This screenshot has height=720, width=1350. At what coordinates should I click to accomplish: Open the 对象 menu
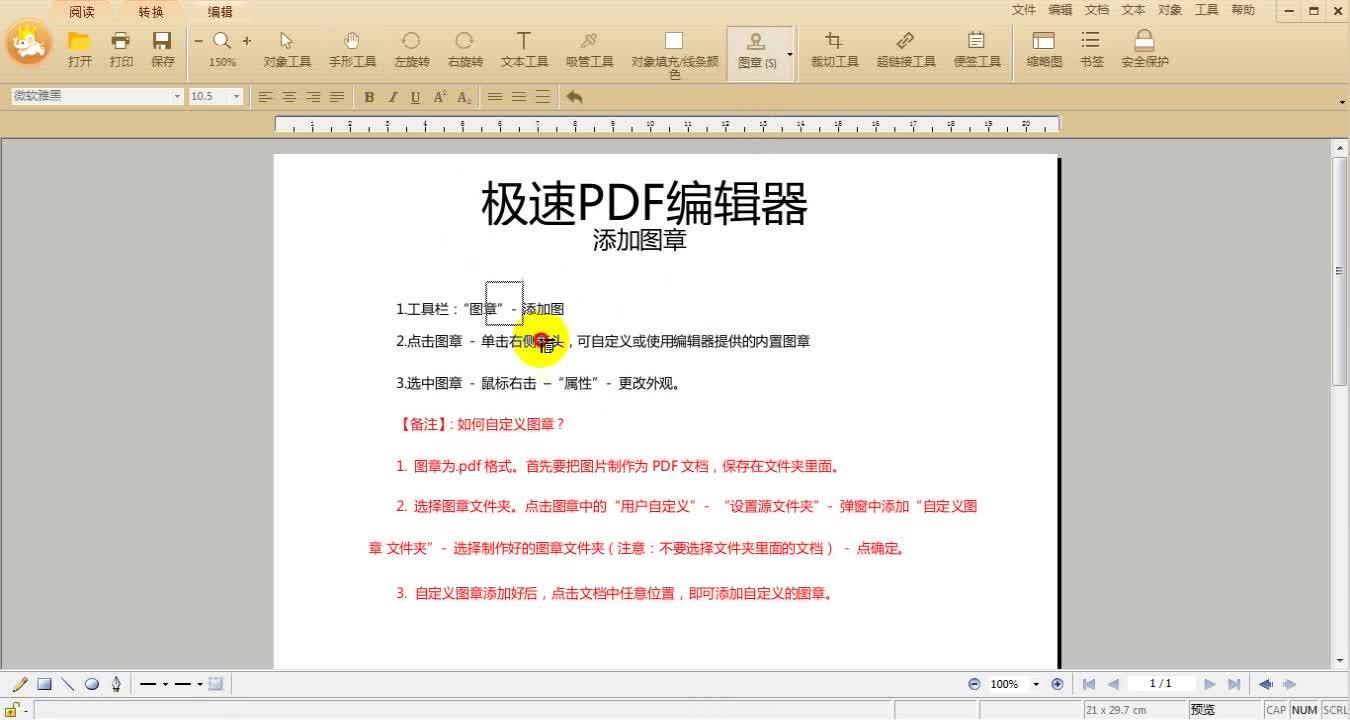(x=1170, y=10)
